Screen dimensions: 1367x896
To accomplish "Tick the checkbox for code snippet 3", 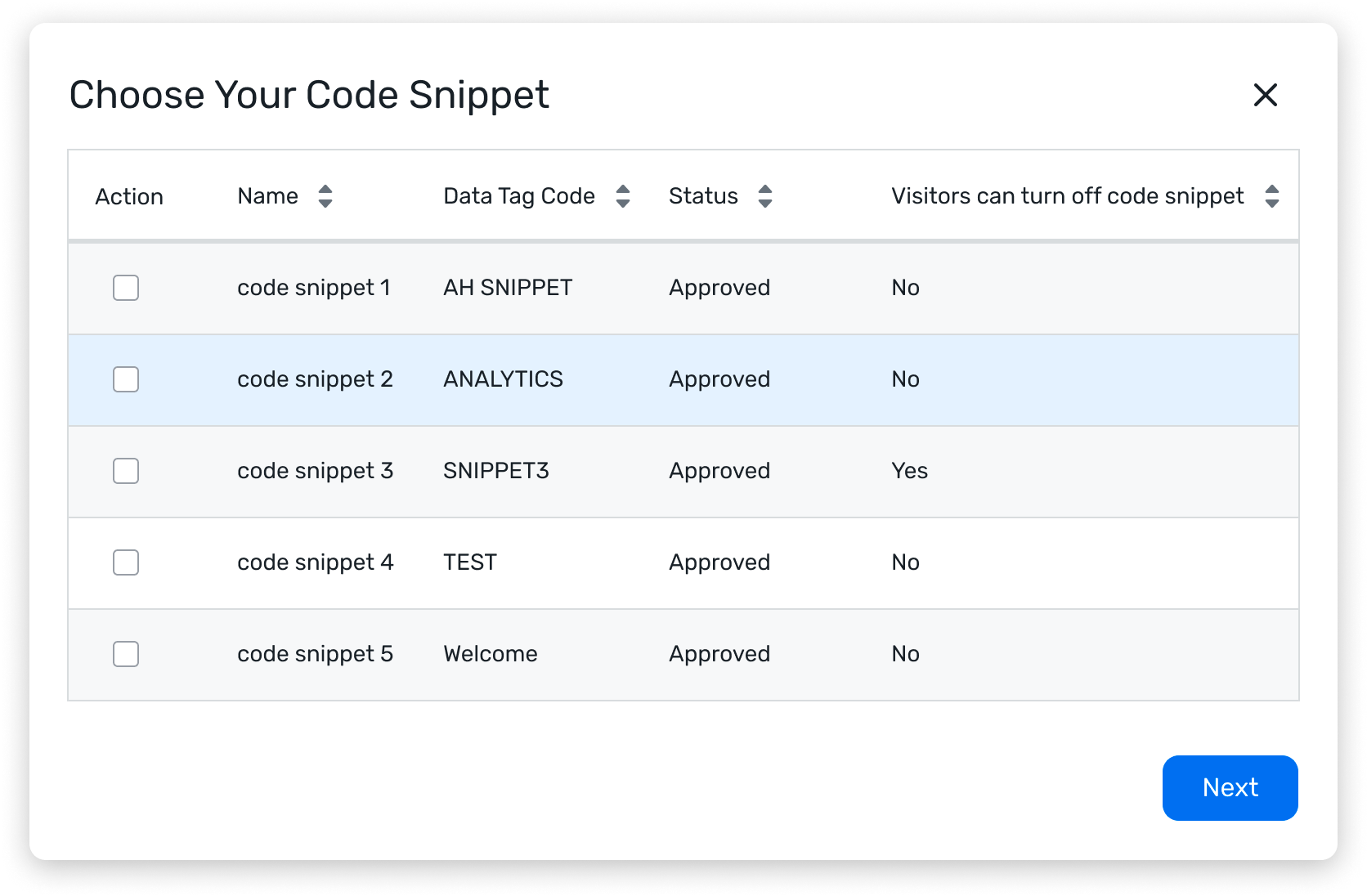I will tap(126, 471).
